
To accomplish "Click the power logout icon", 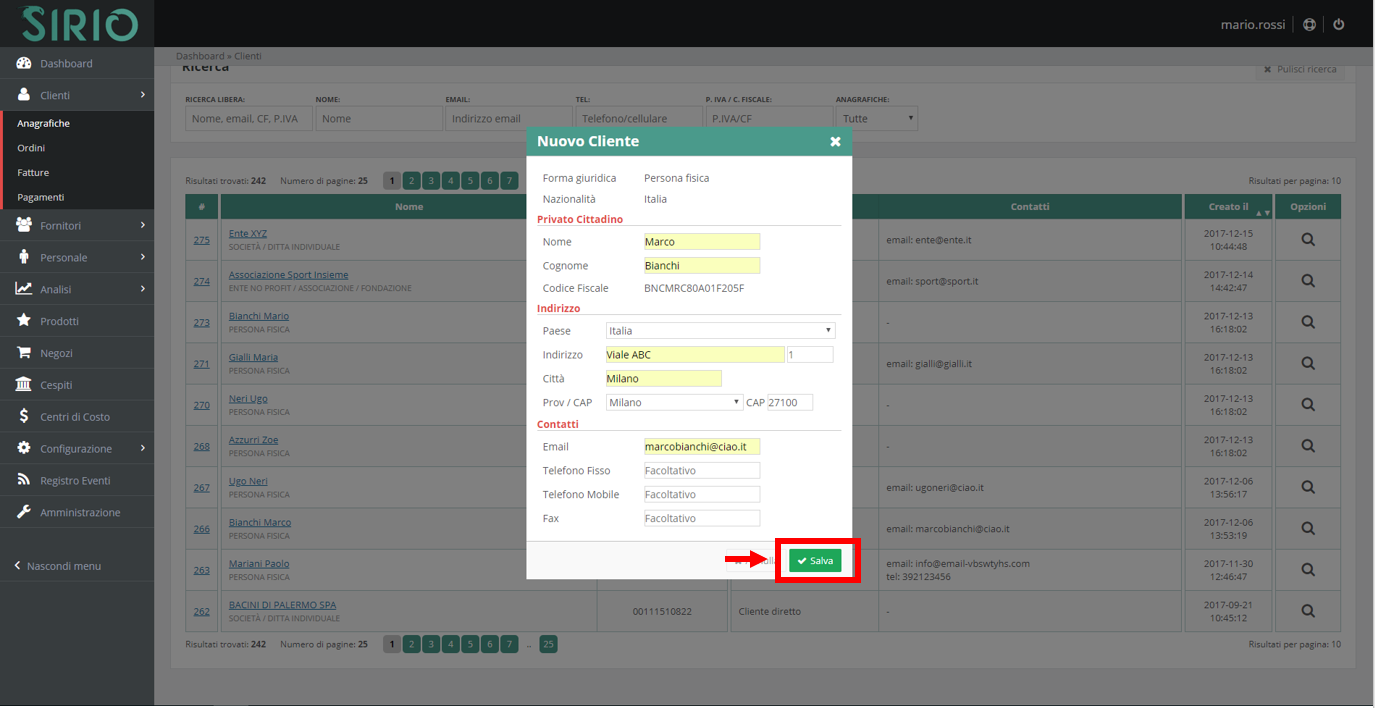I will click(x=1339, y=24).
